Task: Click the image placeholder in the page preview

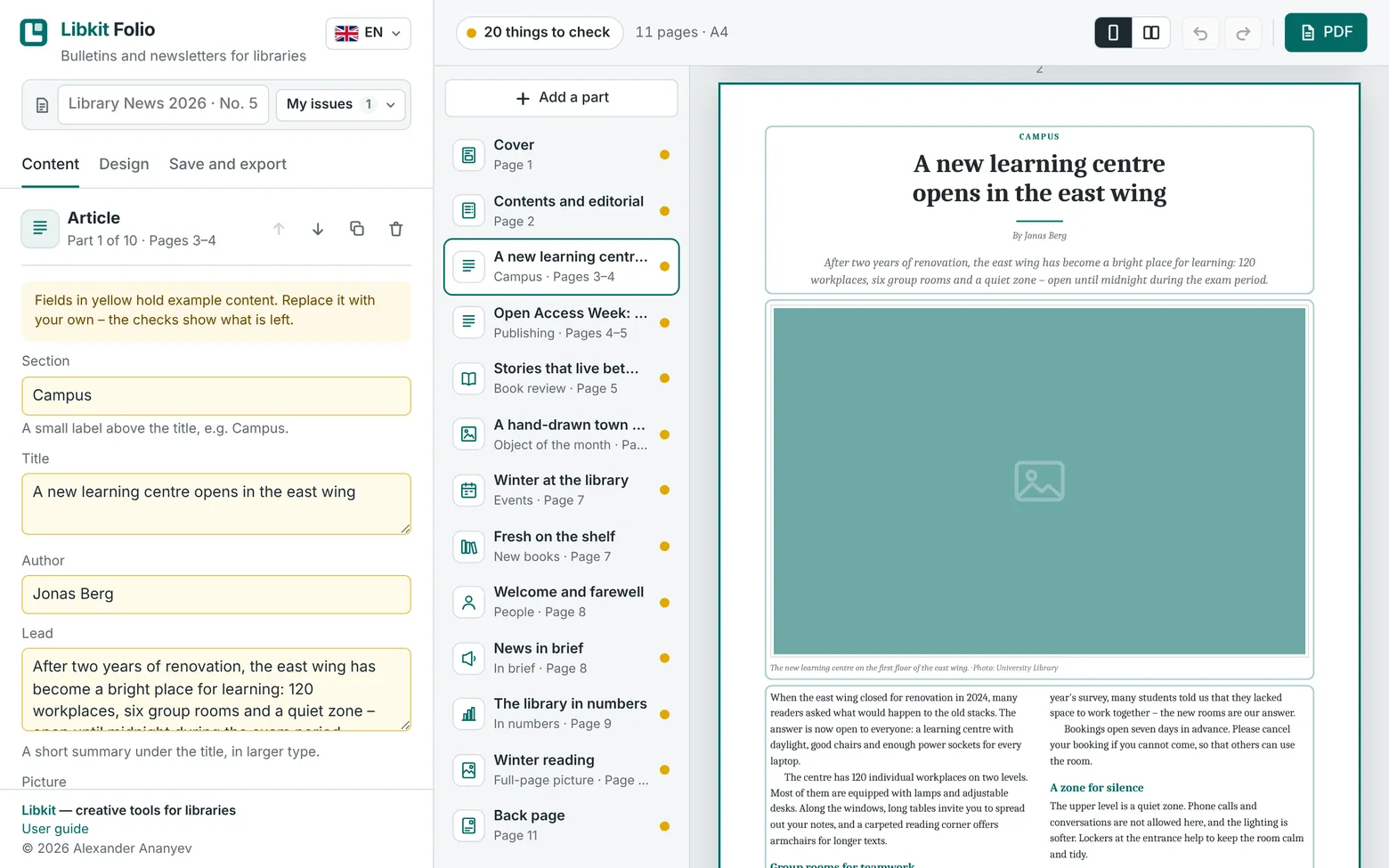Action: [x=1039, y=482]
